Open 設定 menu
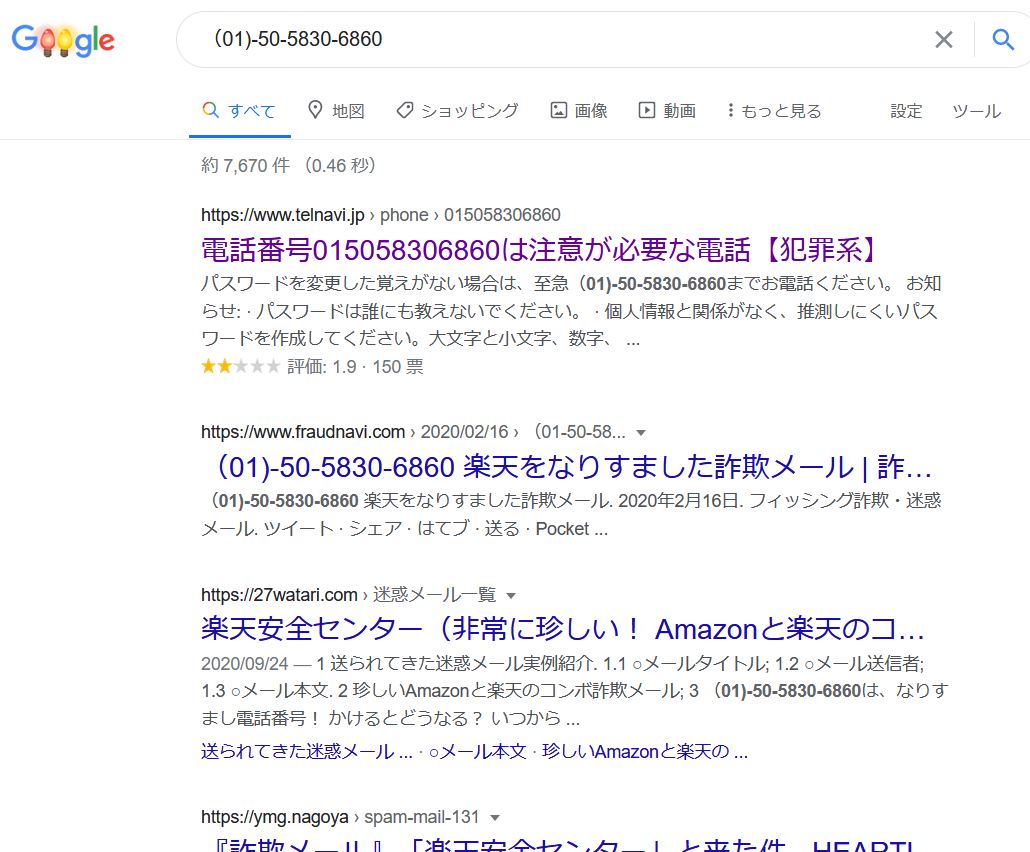The image size is (1030, 852). (x=907, y=111)
